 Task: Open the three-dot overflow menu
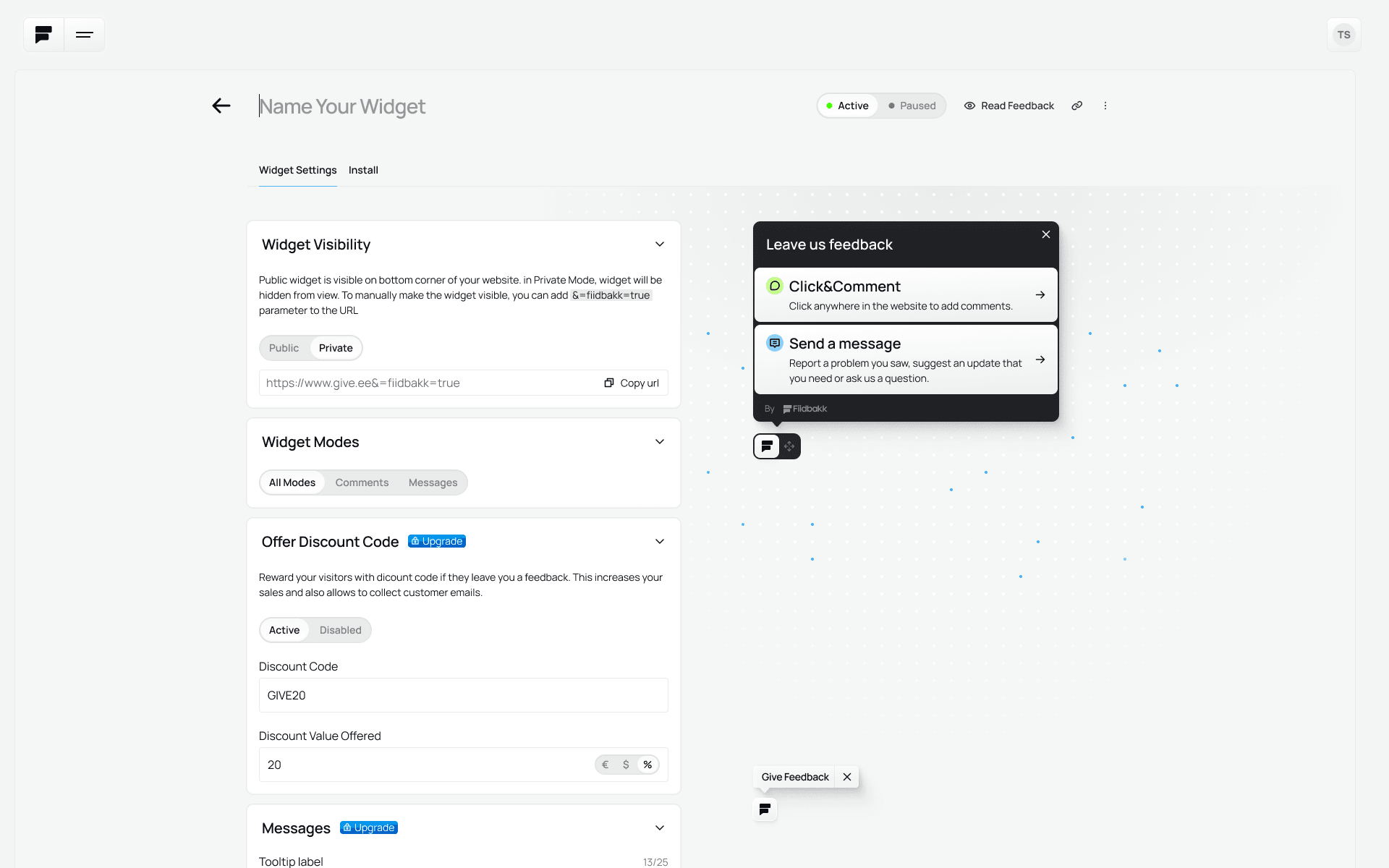coord(1105,106)
